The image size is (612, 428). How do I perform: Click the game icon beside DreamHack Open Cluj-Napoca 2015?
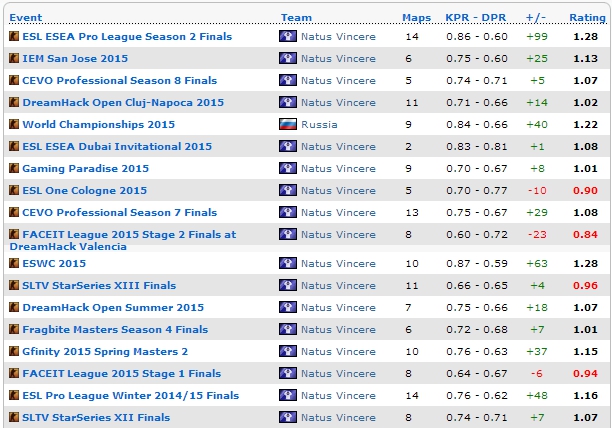point(14,102)
